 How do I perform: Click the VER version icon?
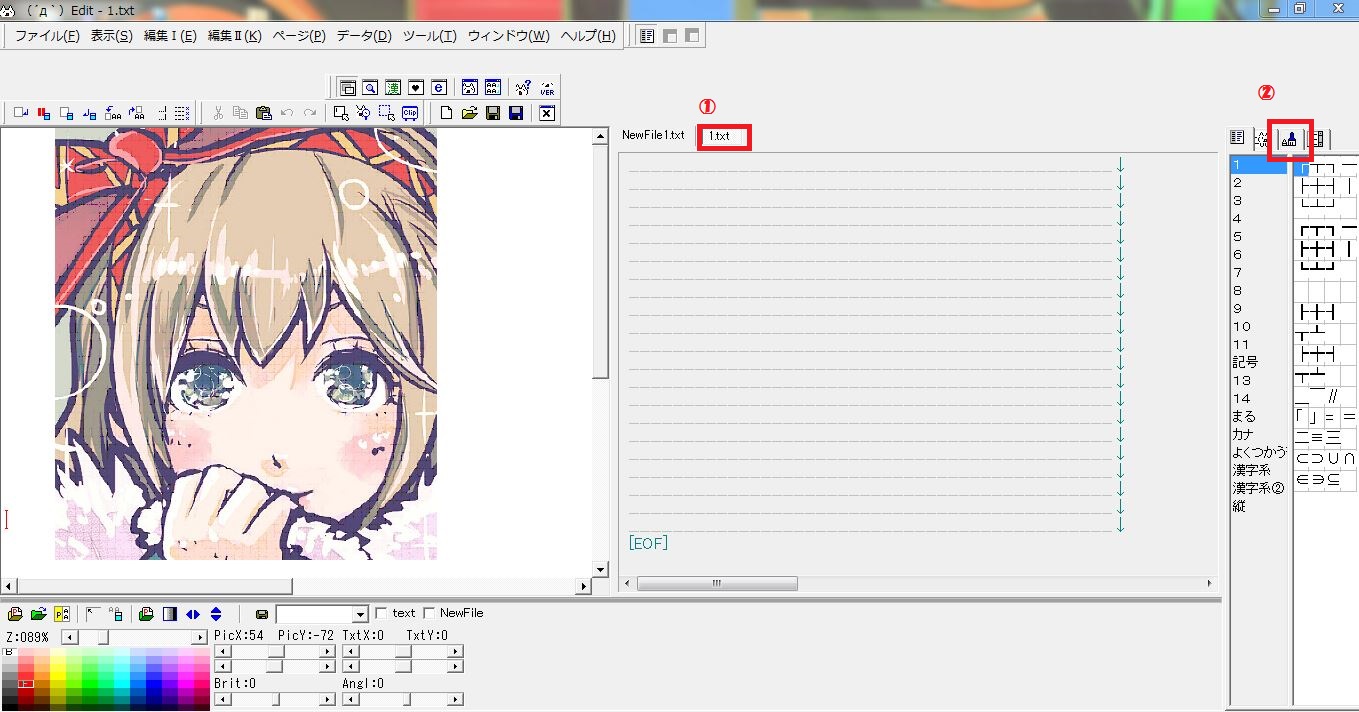(547, 88)
